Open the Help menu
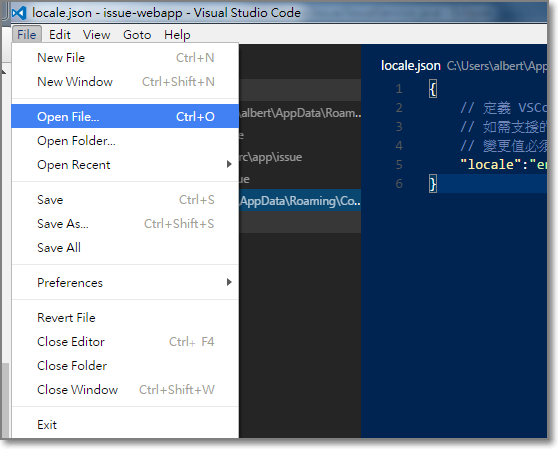This screenshot has height=449, width=558. pos(177,35)
